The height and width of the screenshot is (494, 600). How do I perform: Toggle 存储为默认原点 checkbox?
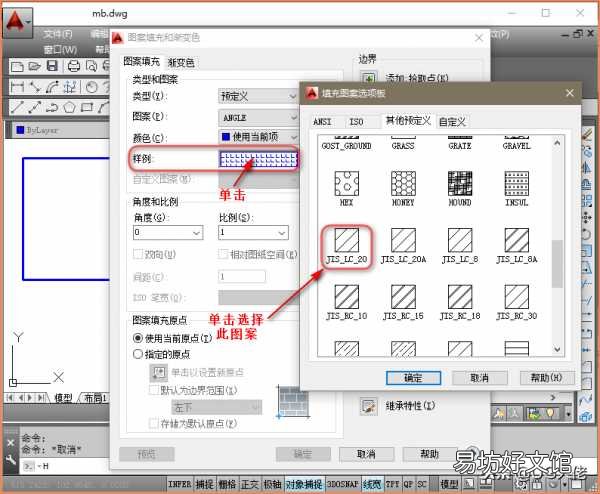pyautogui.click(x=154, y=423)
